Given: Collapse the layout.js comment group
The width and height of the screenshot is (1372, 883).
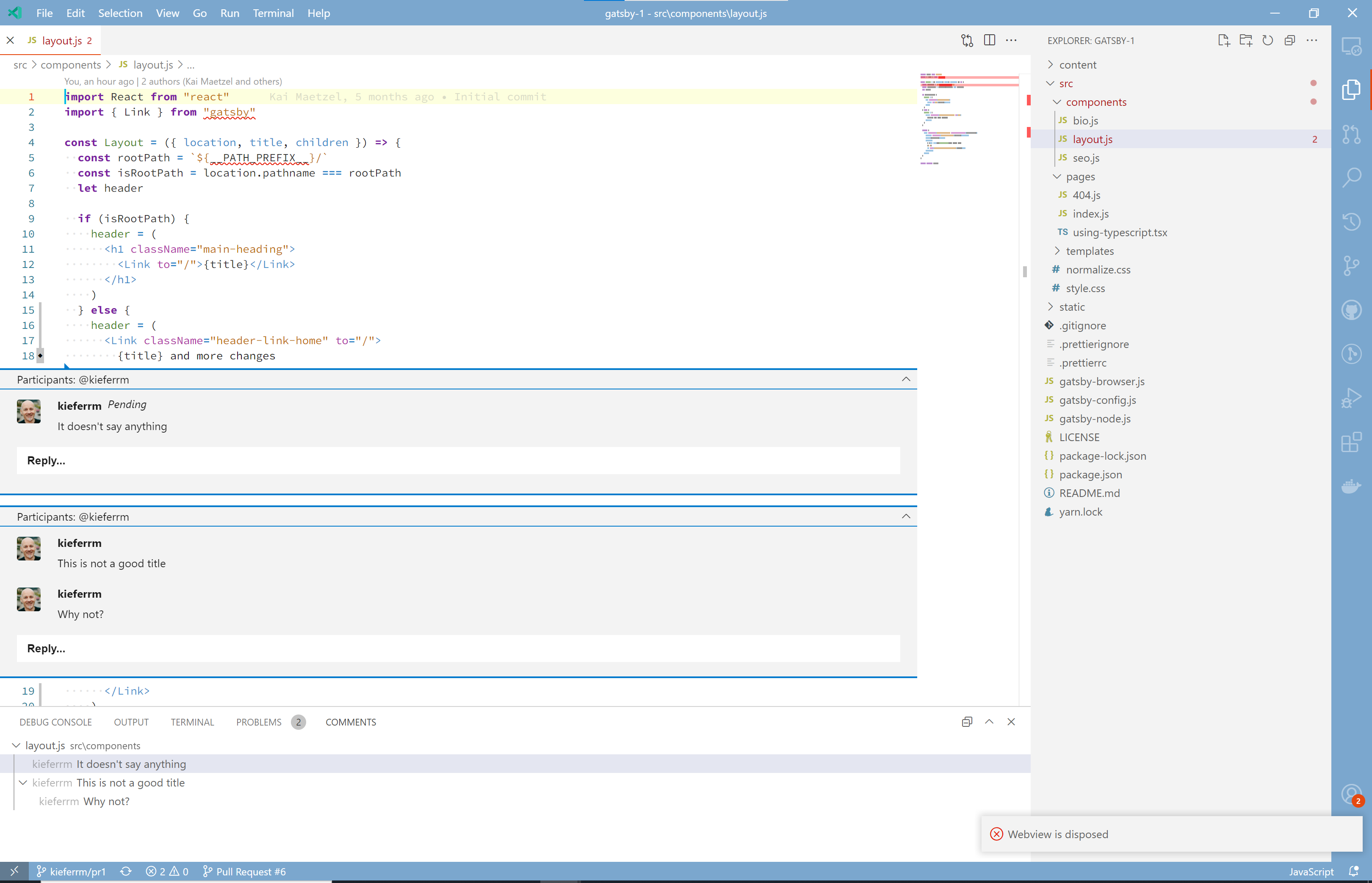Looking at the screenshot, I should point(16,745).
